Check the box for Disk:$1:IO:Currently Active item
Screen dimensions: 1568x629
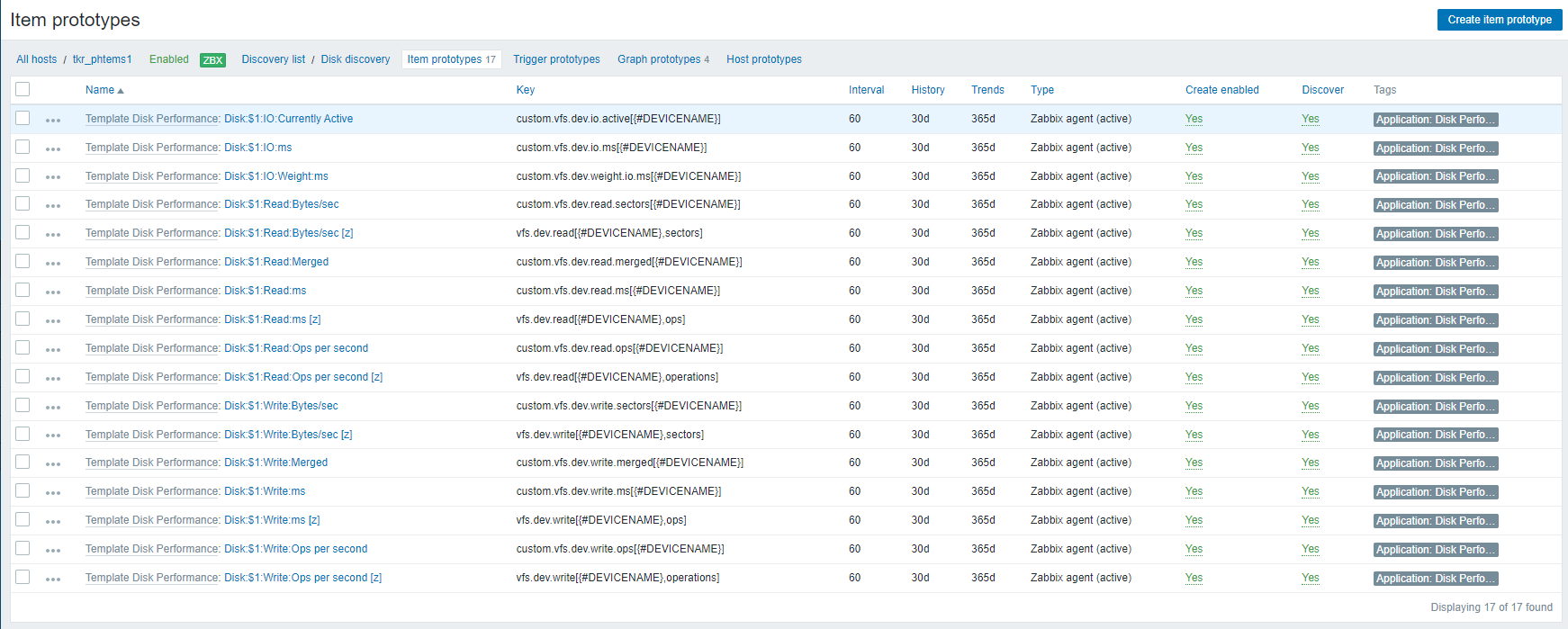pyautogui.click(x=23, y=118)
